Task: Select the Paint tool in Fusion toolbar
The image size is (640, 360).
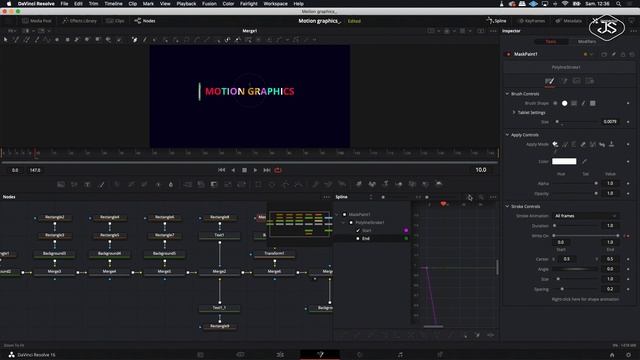Action: [101, 184]
